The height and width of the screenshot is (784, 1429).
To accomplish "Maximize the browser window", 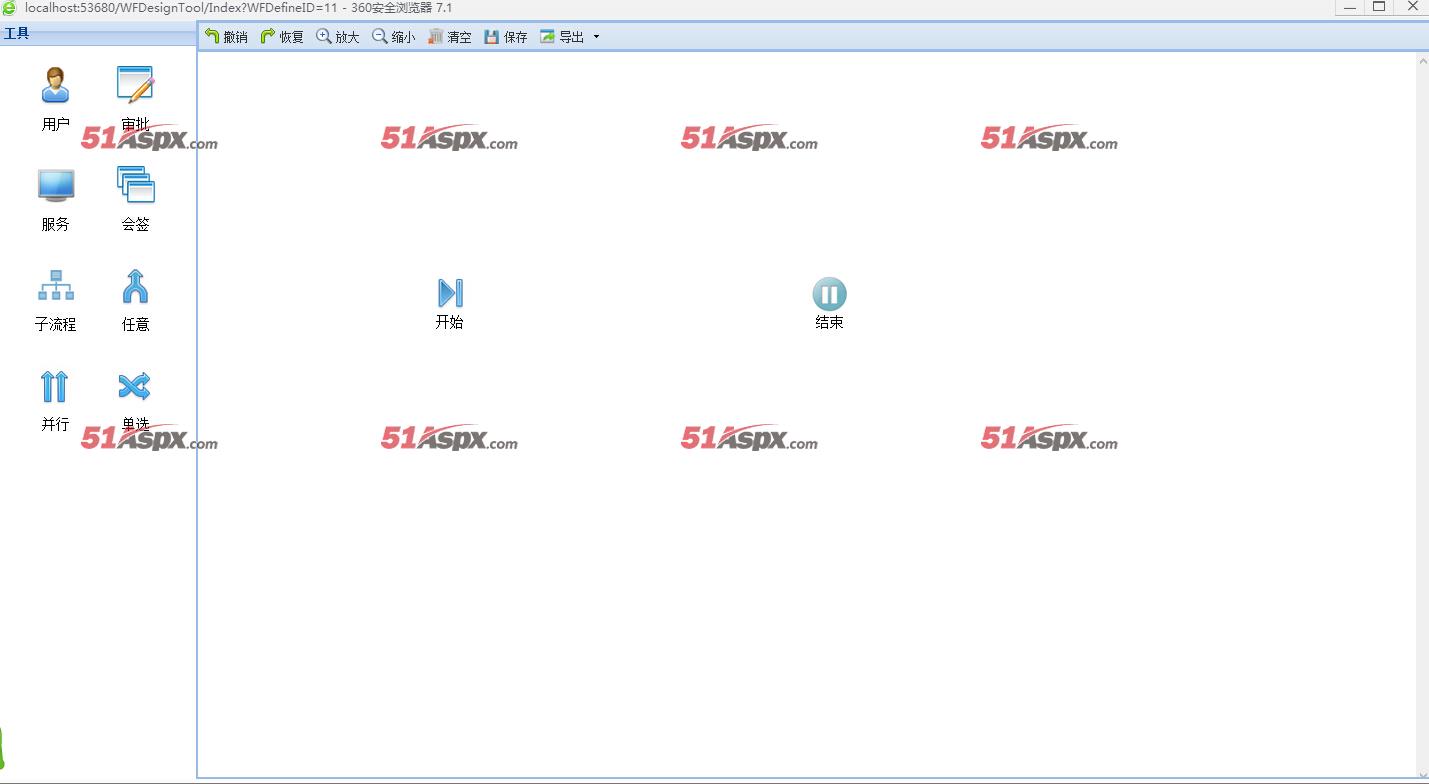I will click(1379, 6).
